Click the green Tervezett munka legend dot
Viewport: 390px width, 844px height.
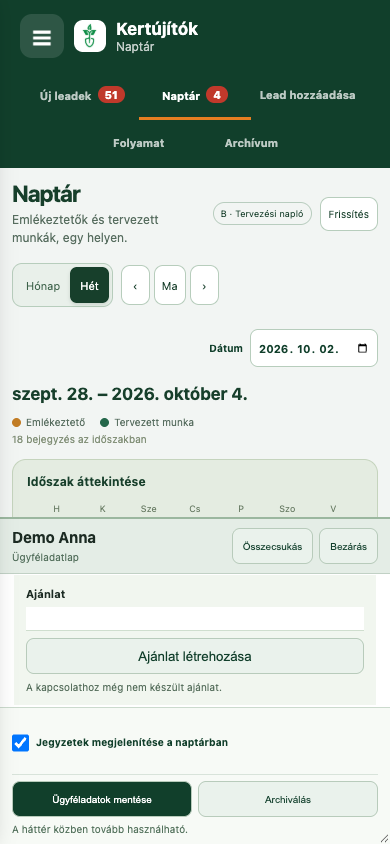point(105,423)
